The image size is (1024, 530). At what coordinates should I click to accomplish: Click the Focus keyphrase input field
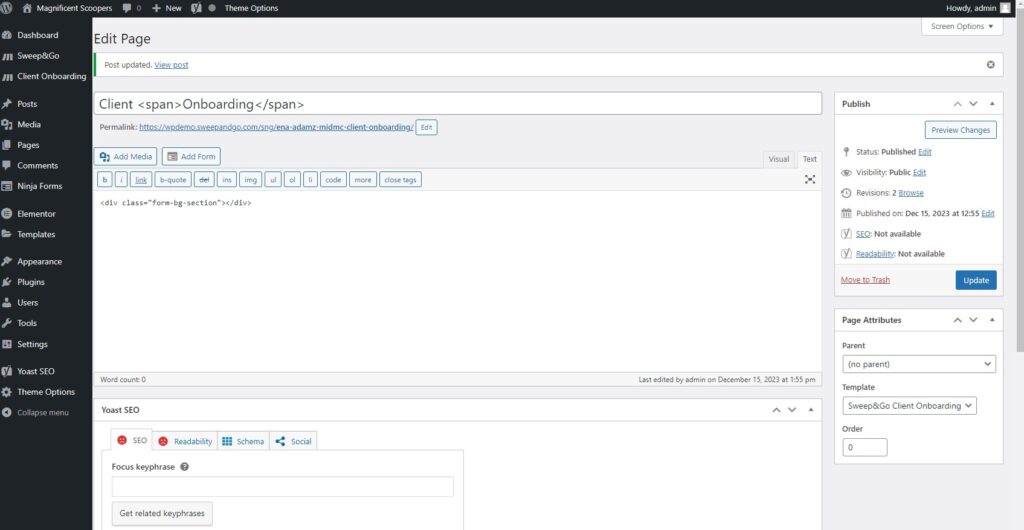(282, 487)
